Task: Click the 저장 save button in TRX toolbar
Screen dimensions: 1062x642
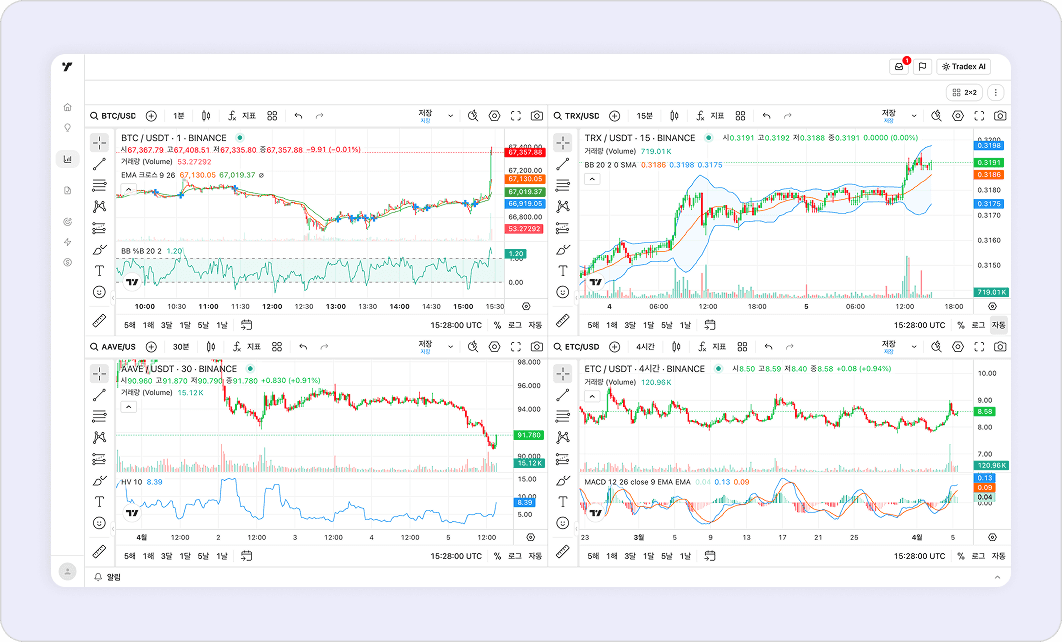Action: [889, 116]
